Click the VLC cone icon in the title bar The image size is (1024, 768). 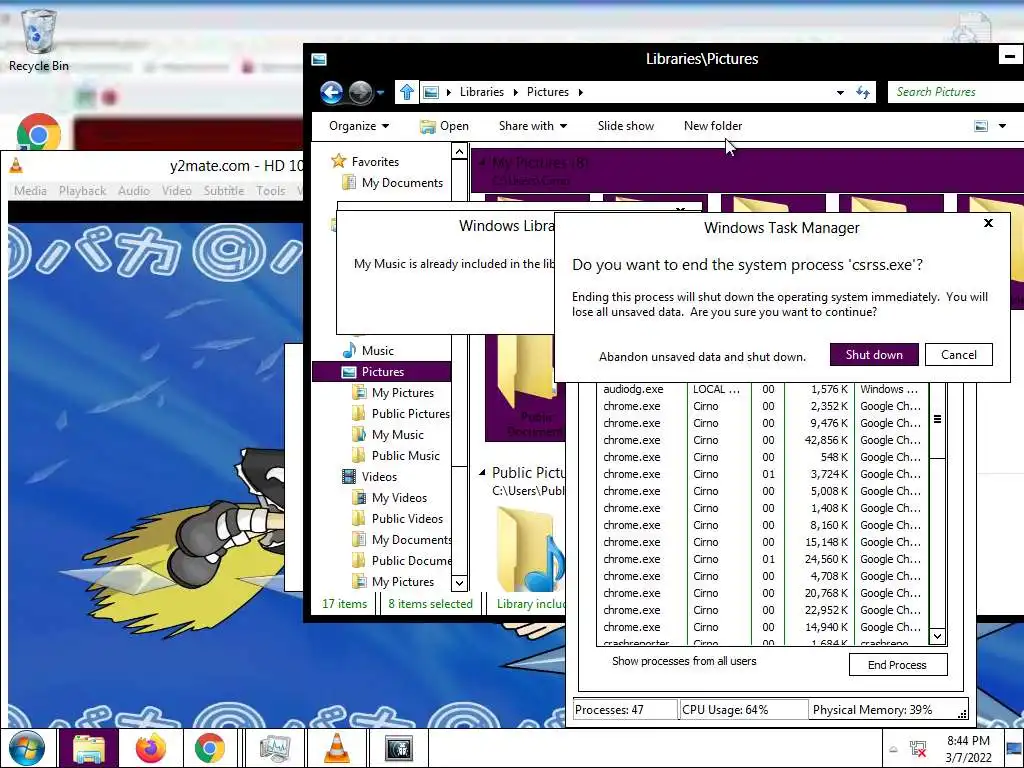tap(16, 166)
